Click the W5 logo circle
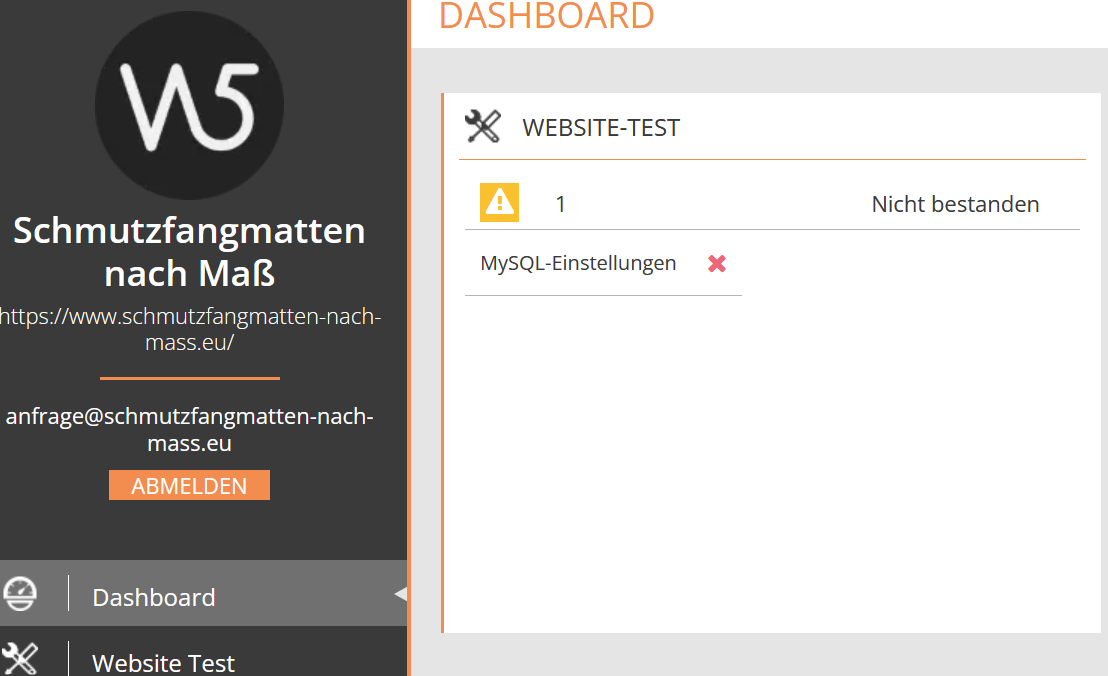Image resolution: width=1108 pixels, height=676 pixels. click(x=189, y=104)
